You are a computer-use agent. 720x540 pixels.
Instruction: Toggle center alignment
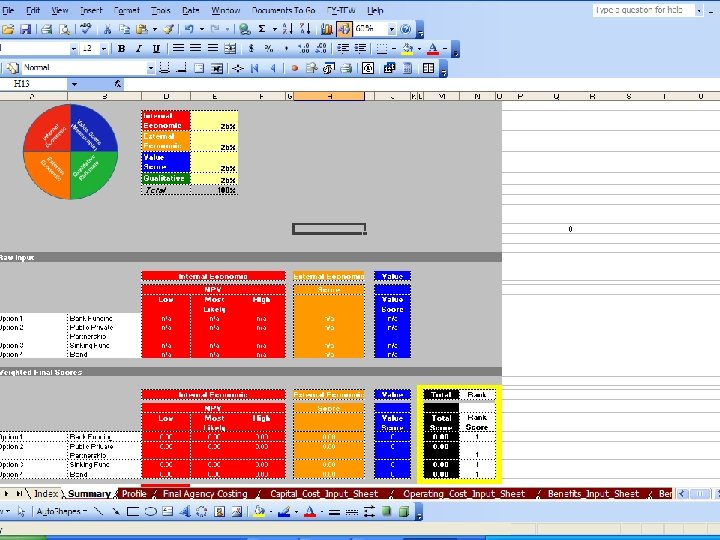point(195,49)
